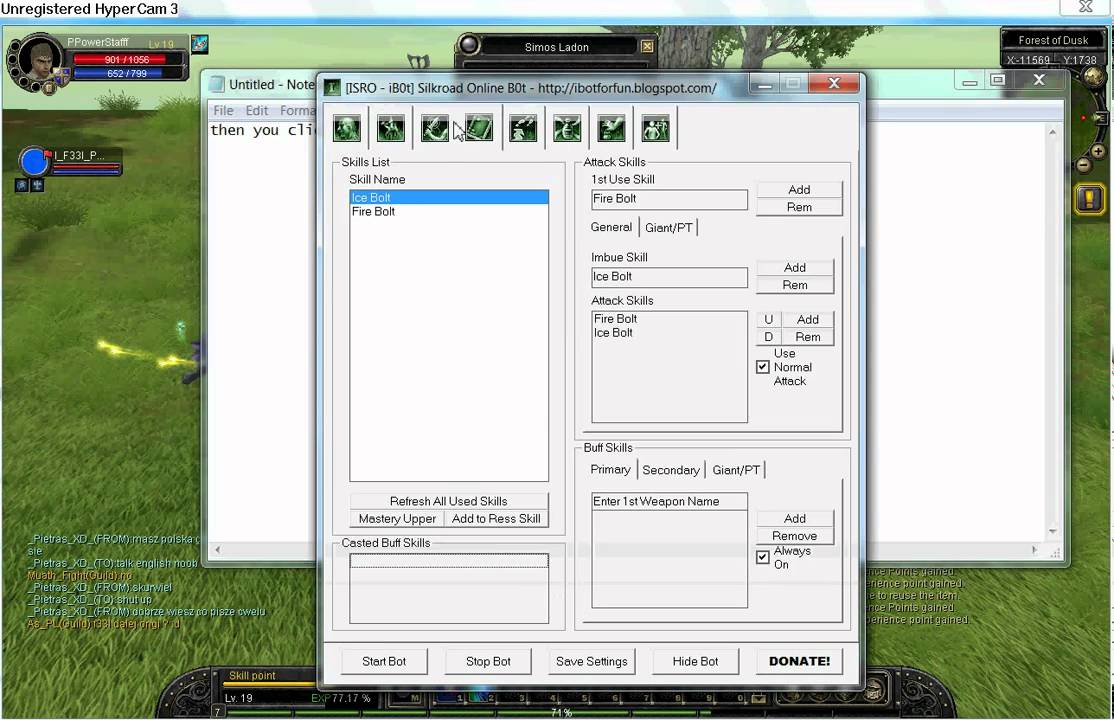Click Refresh All Used Skills button
The height and width of the screenshot is (720, 1114).
(x=448, y=501)
